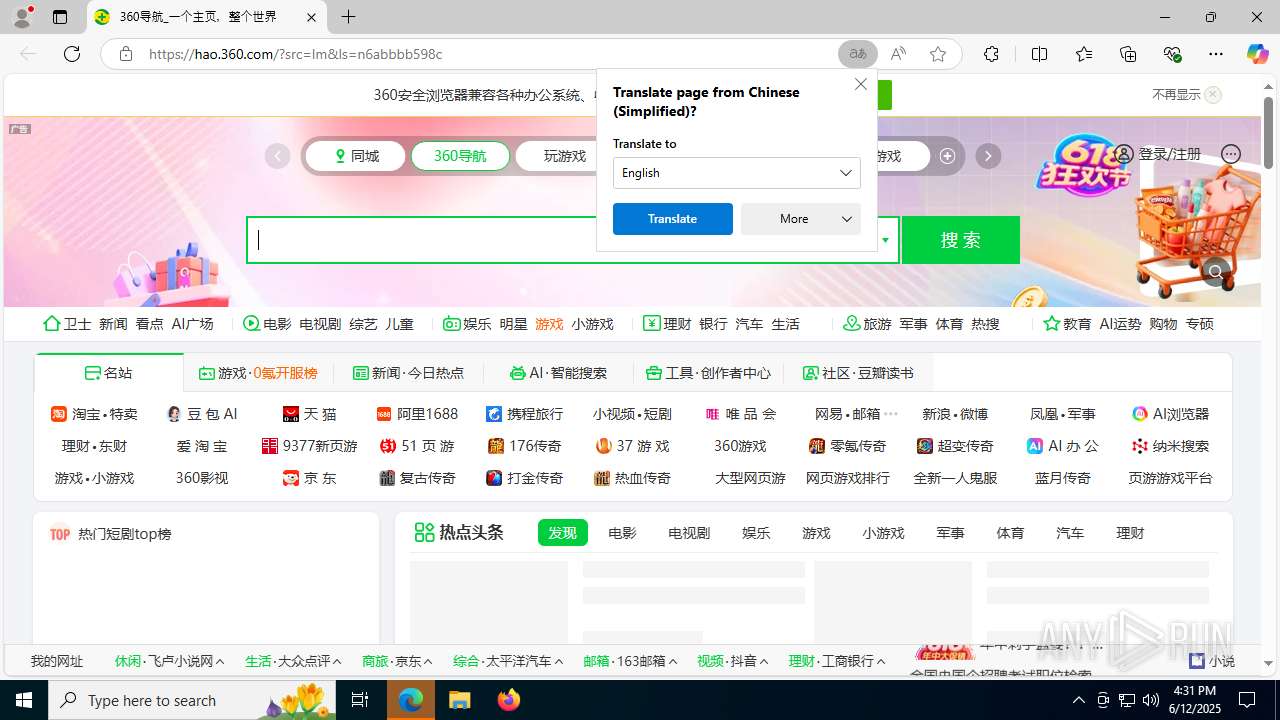The image size is (1280, 720).
Task: Close the translate popup
Action: pos(861,84)
